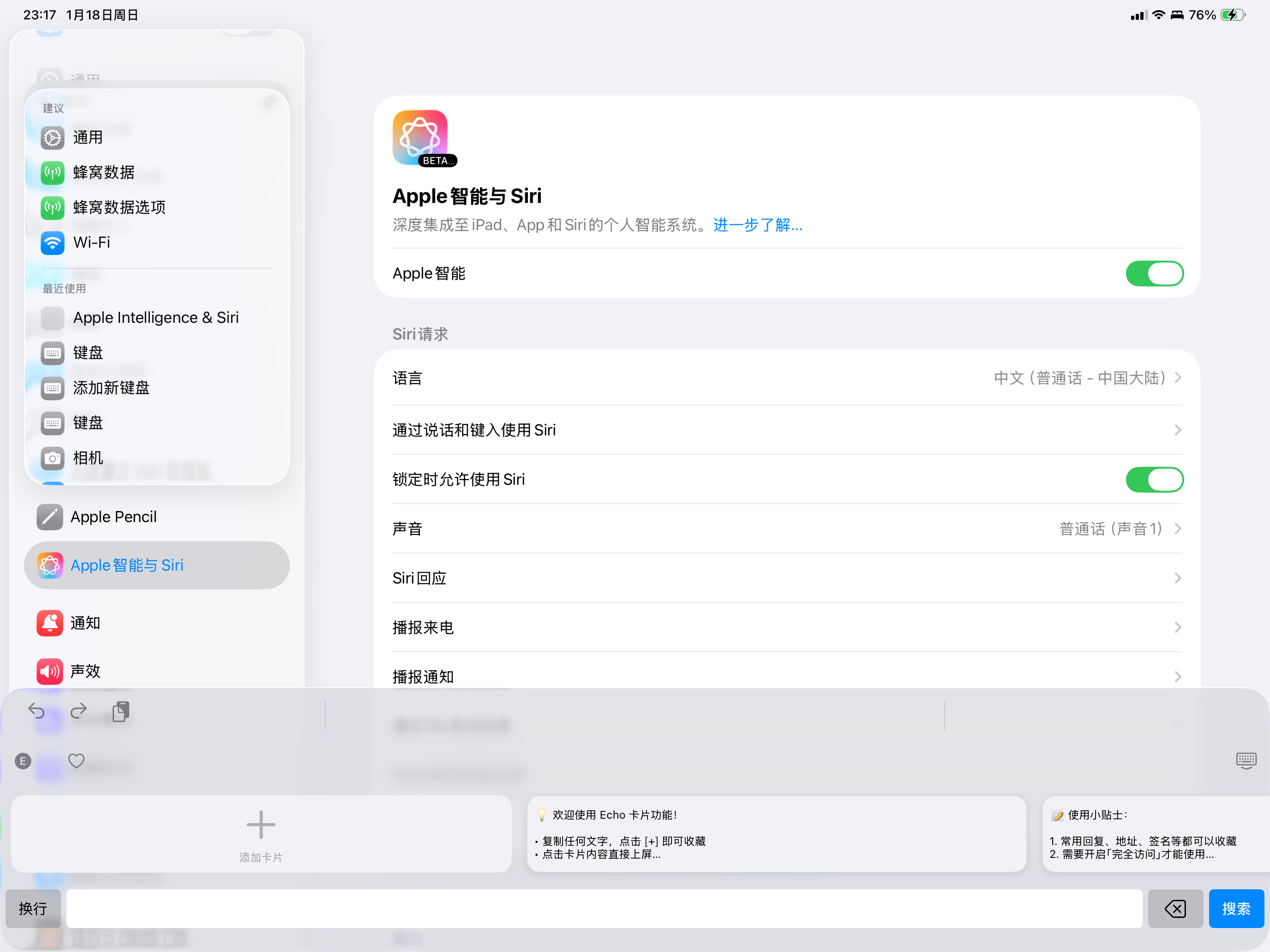This screenshot has width=1270, height=952.
Task: Tap the camera icon beside 相机
Action: click(x=52, y=458)
